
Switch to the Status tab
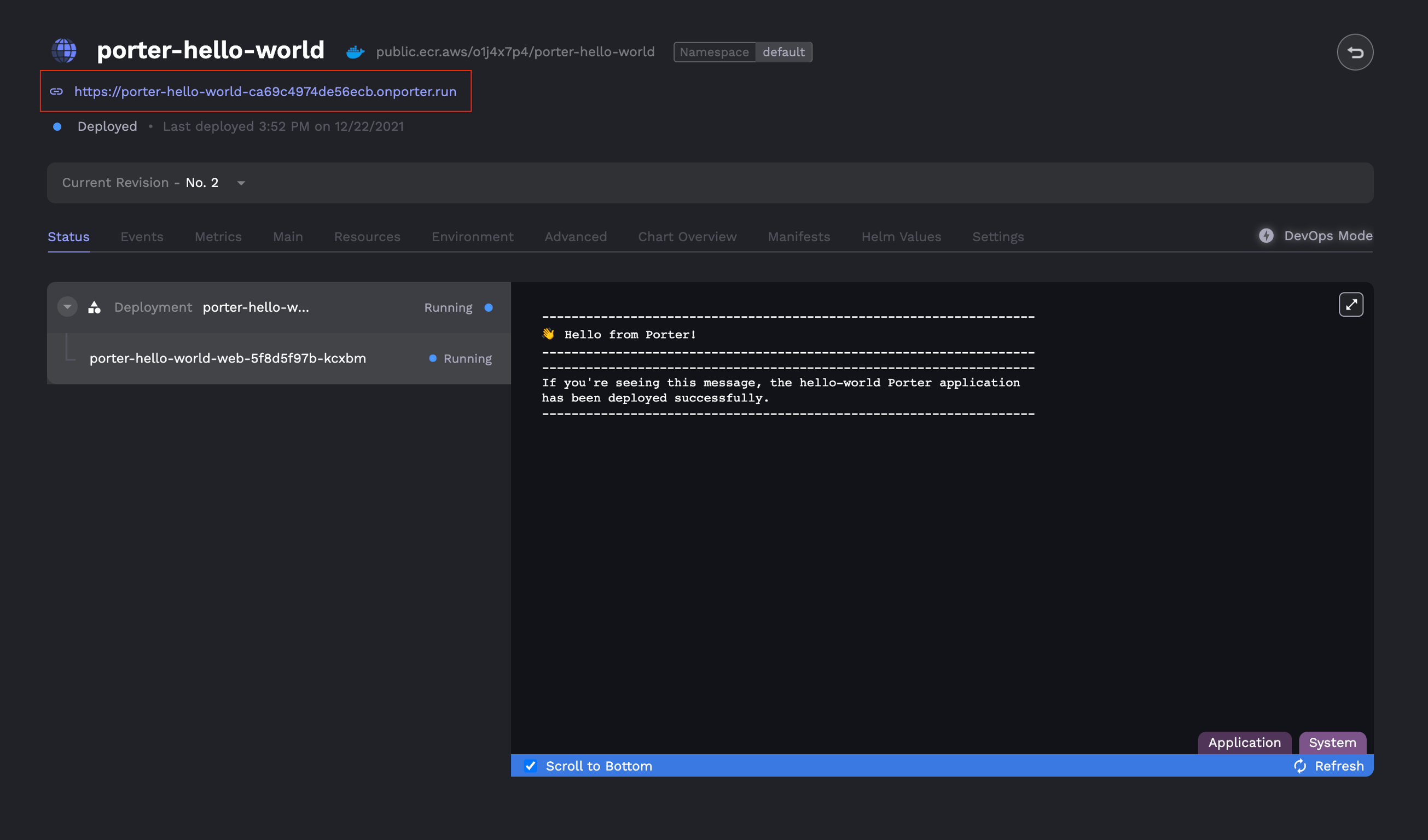[x=68, y=237]
